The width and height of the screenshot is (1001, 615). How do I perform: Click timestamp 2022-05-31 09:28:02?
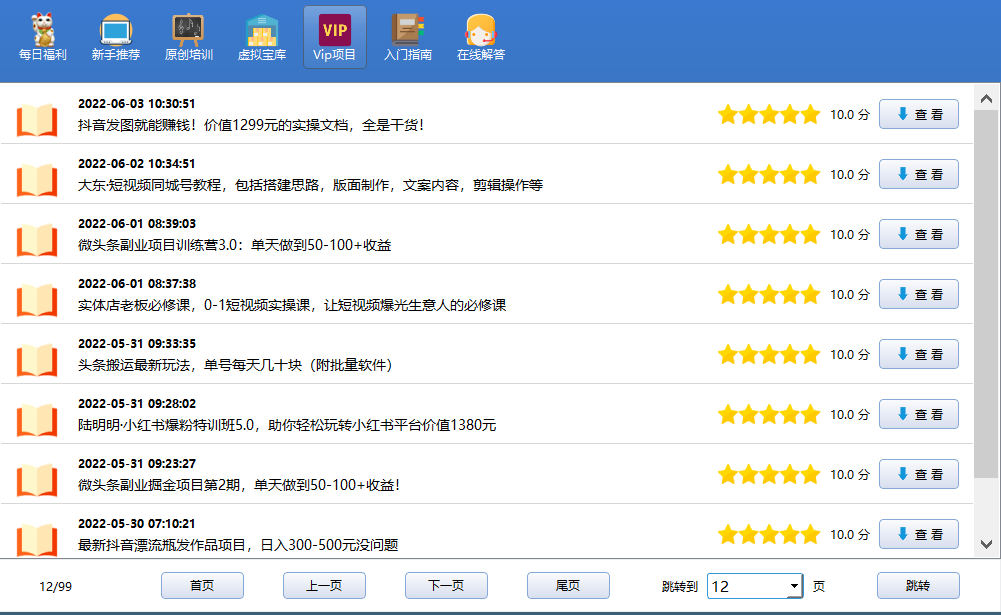pos(137,404)
